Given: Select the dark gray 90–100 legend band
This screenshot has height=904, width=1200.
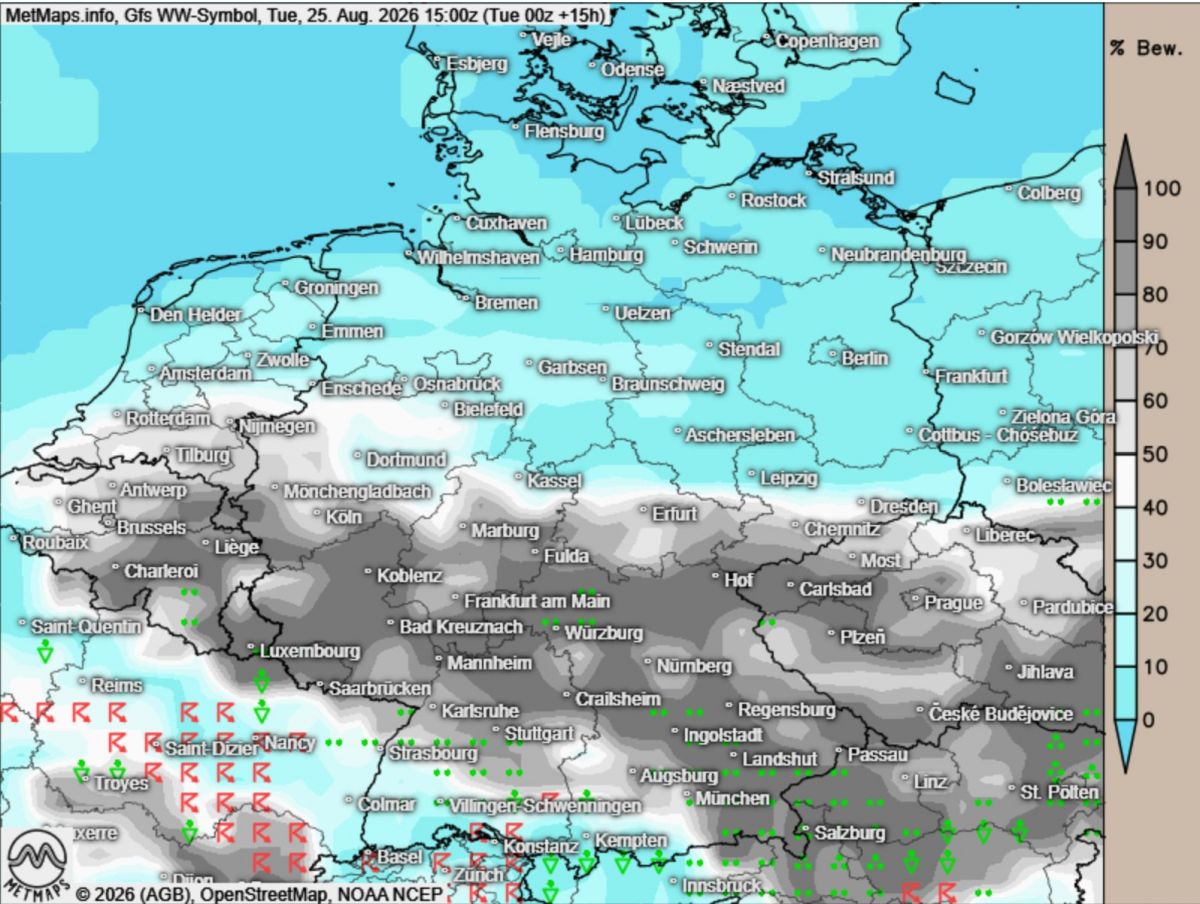Looking at the screenshot, I should pos(1125,214).
